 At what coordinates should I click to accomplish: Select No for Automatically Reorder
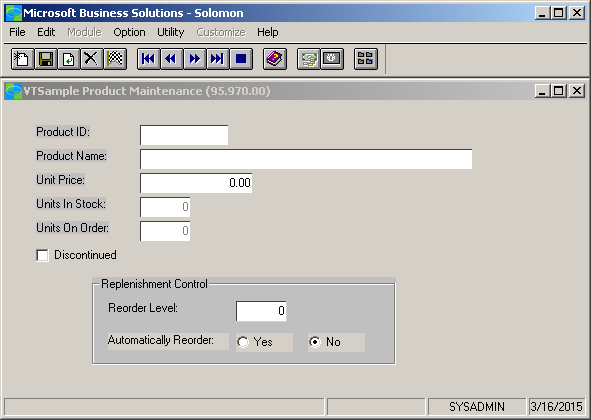tap(315, 342)
